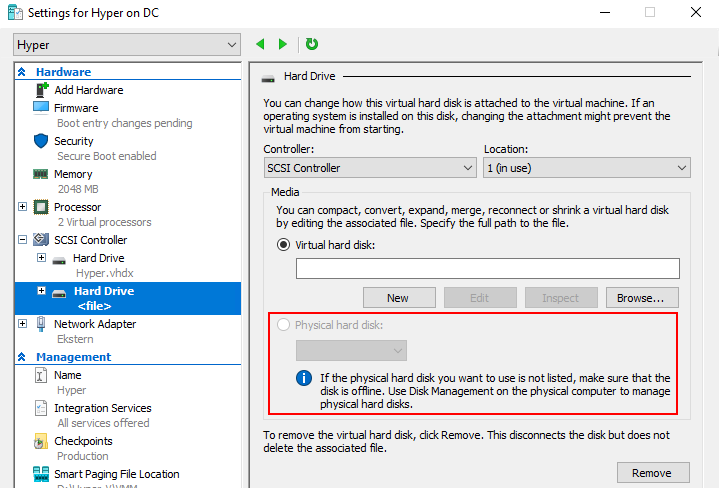
Task: Select Firmware in the hardware list
Action: [x=76, y=108]
